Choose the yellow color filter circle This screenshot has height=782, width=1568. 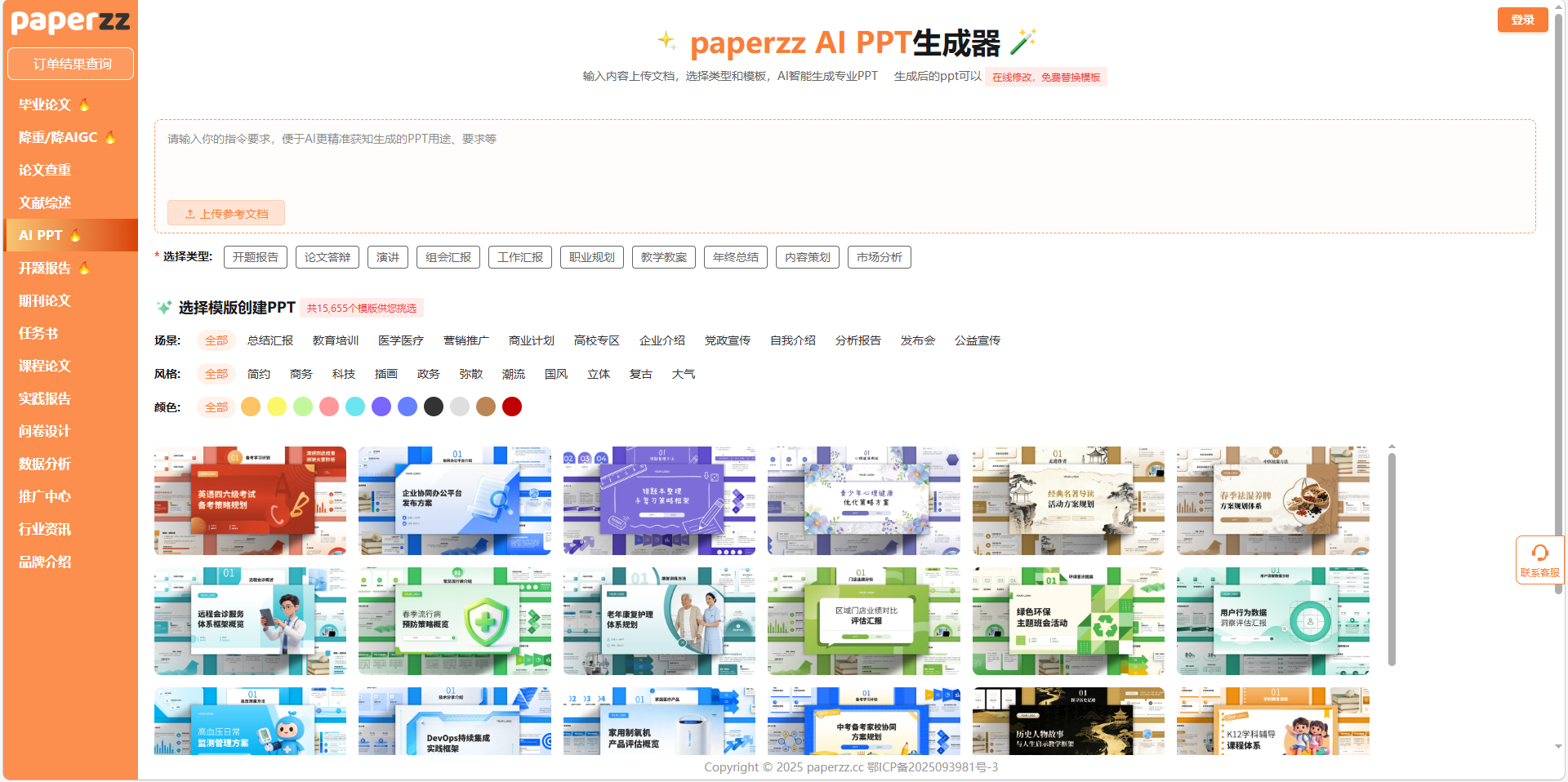(x=277, y=407)
